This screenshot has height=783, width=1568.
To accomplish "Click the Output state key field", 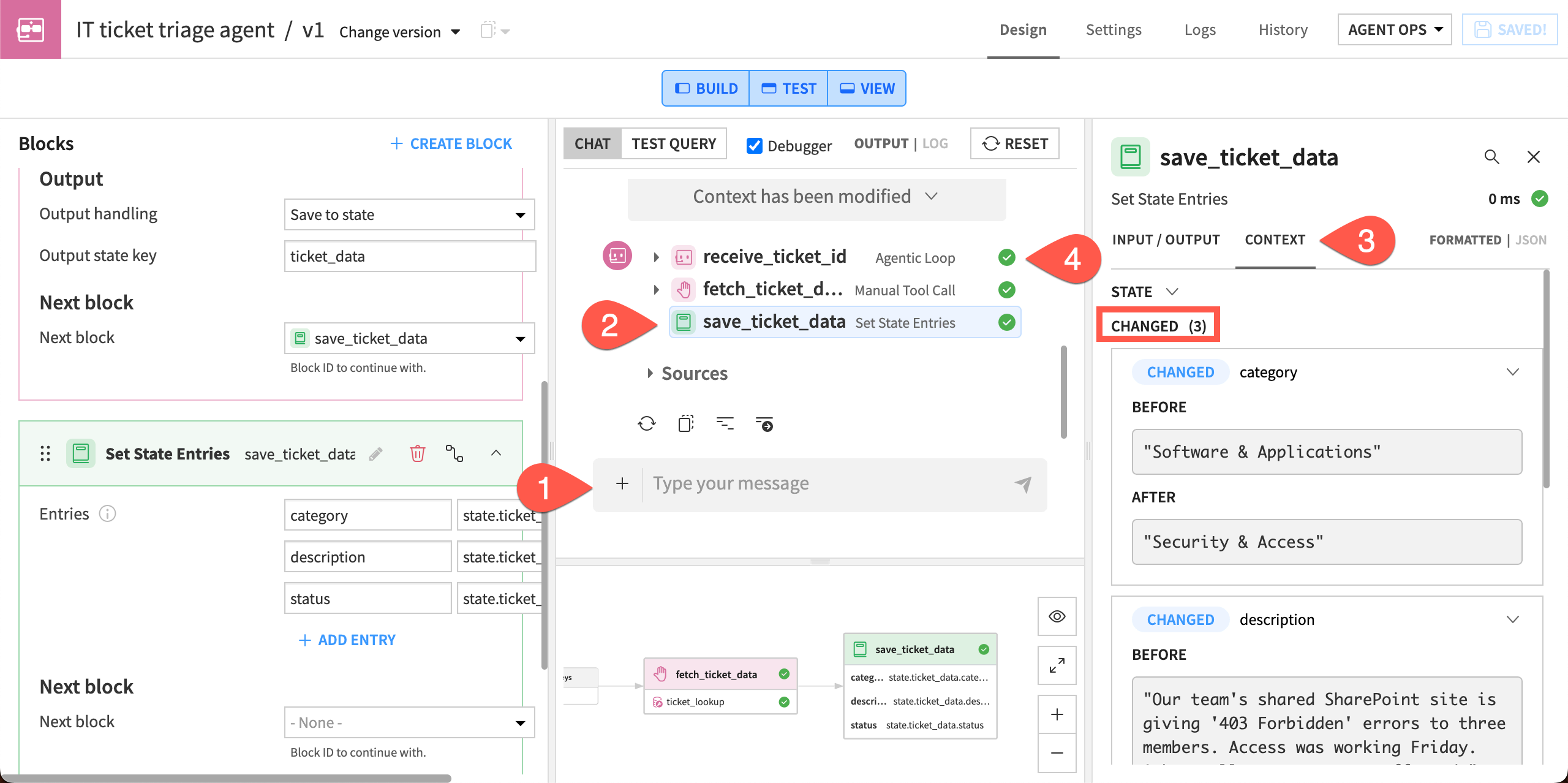I will point(410,256).
